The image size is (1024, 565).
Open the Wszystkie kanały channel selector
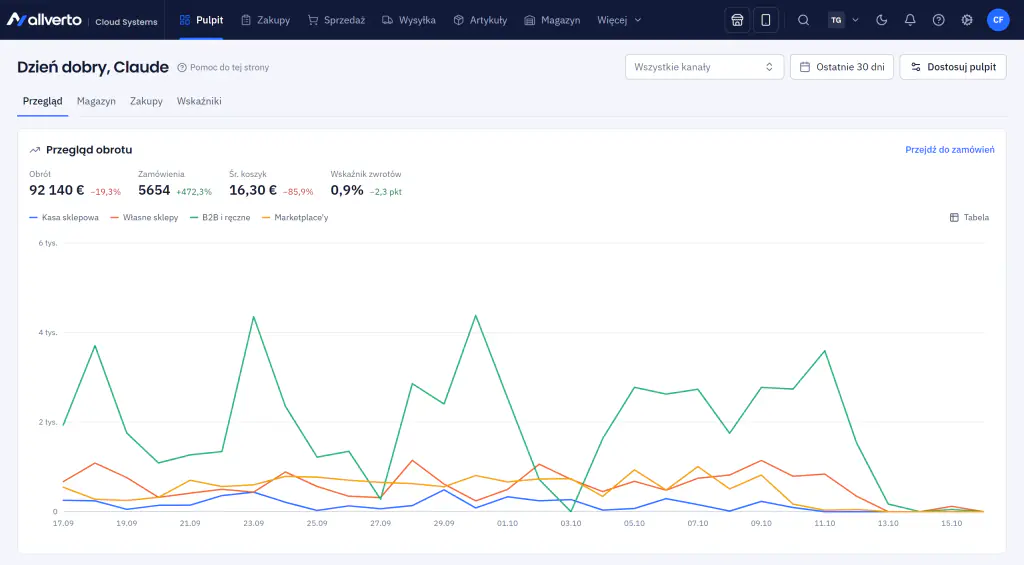(x=704, y=67)
